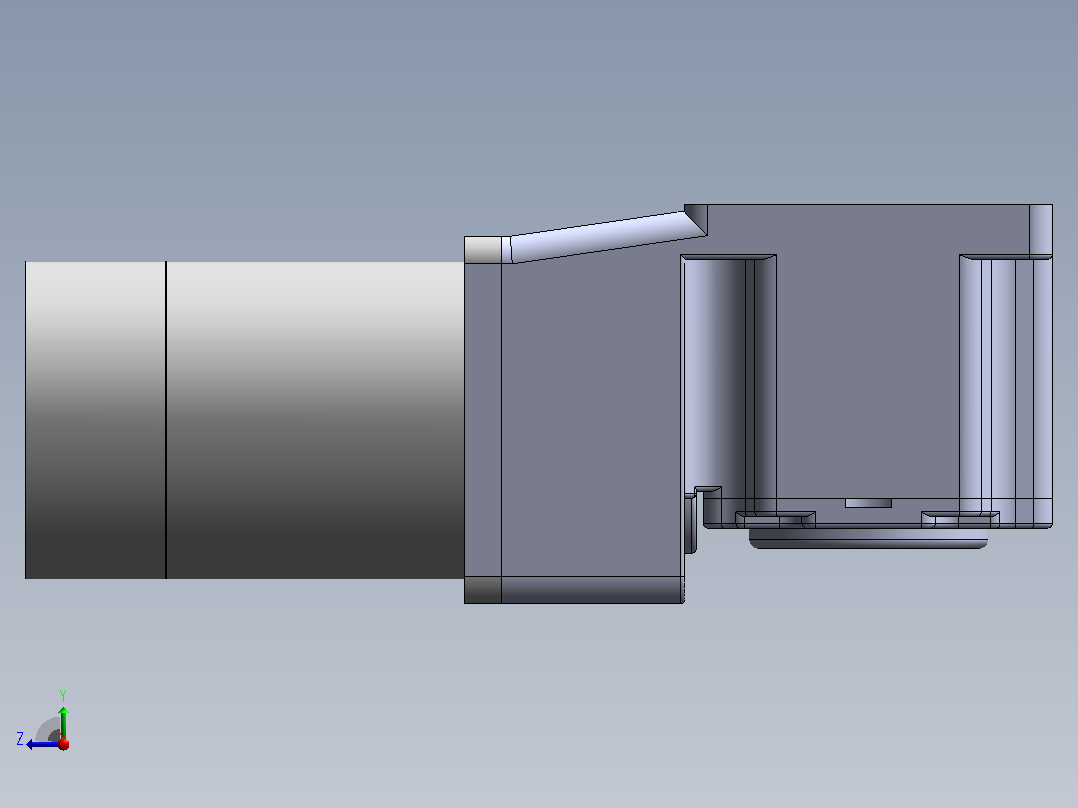The height and width of the screenshot is (808, 1078).
Task: Select the sloped chamfer face atop the housing
Action: (x=608, y=237)
